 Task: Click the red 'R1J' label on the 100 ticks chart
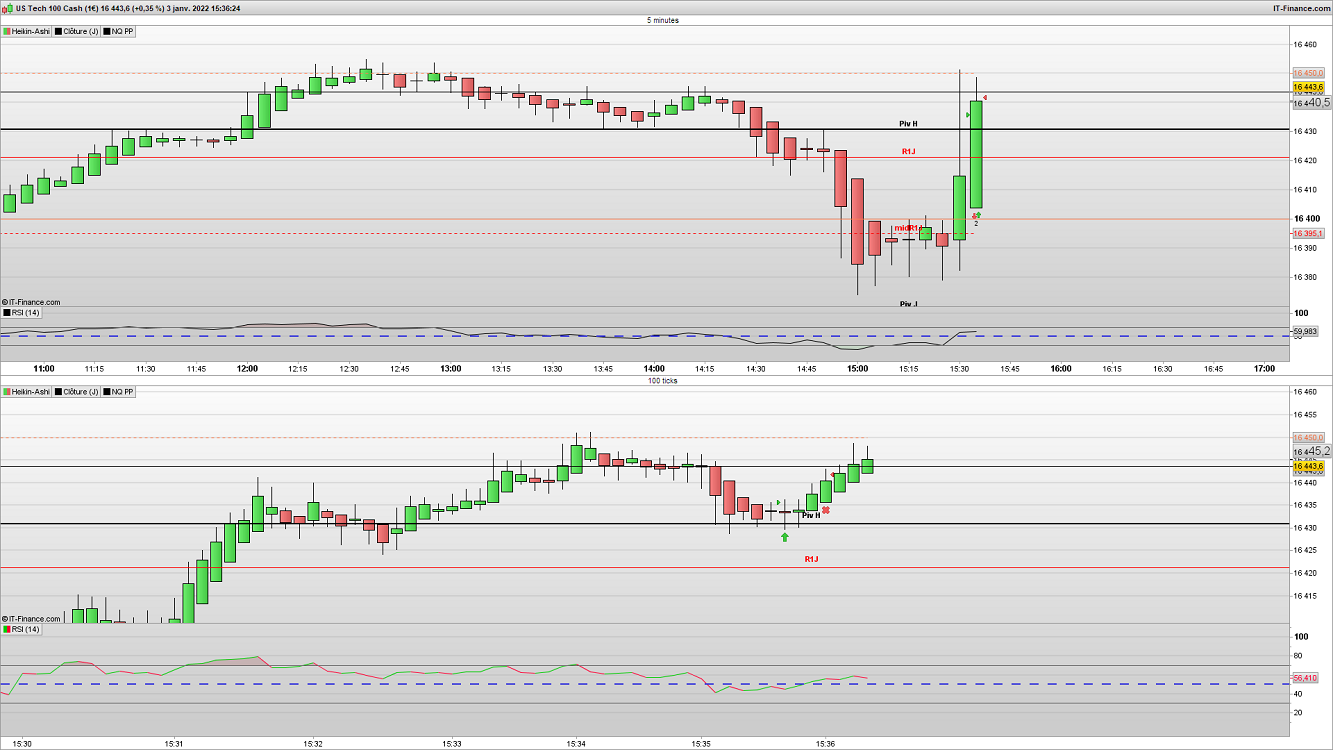811,559
